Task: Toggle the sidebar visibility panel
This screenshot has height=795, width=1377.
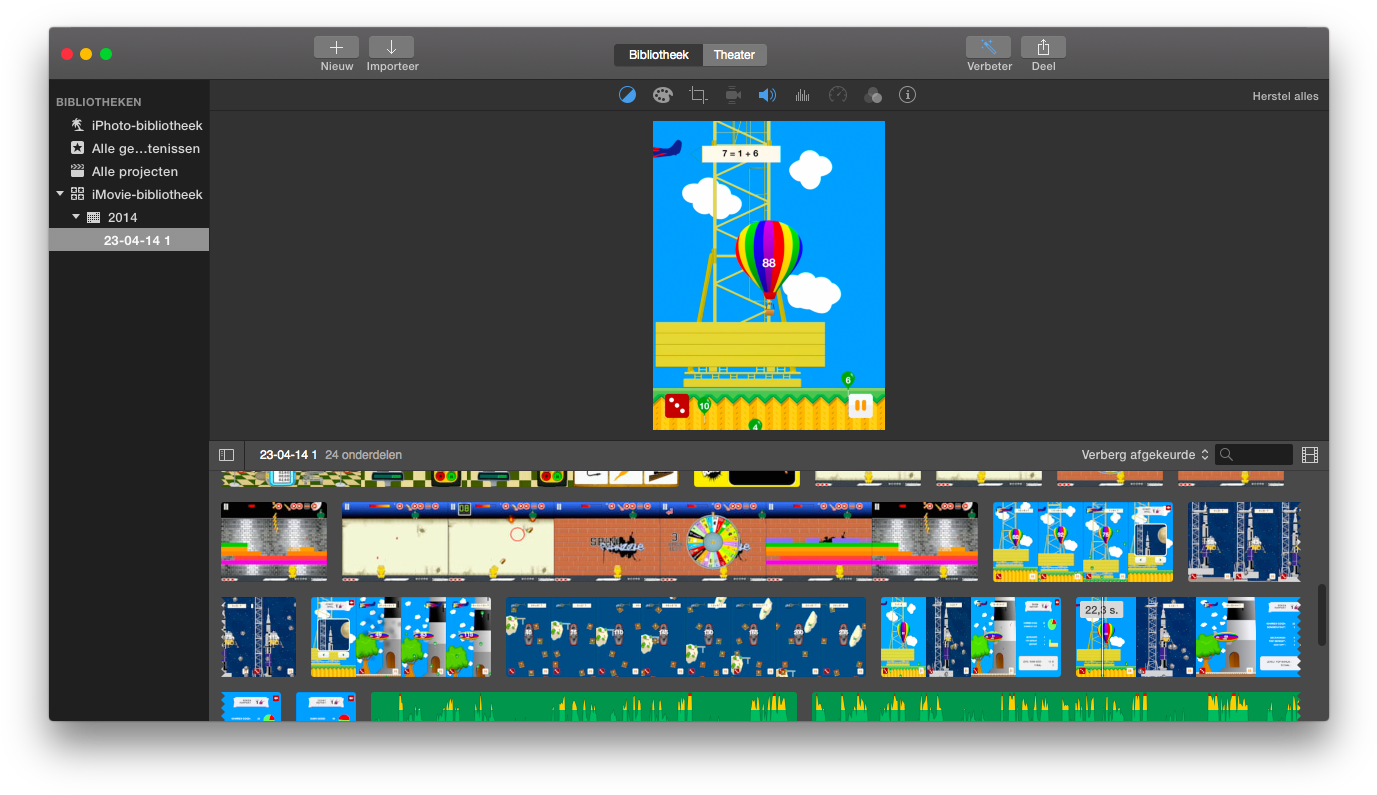Action: point(227,454)
